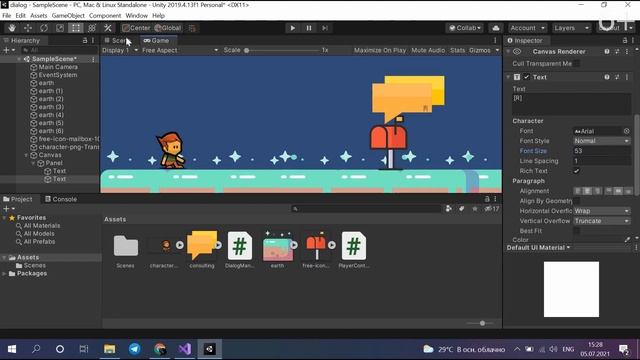Open the Collab dropdown

(465, 28)
